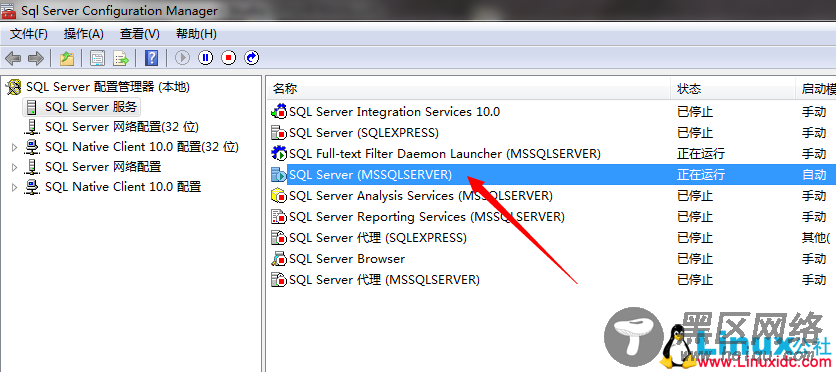Click the SQL Server Browser service icon
Image resolution: width=836 pixels, height=372 pixels.
(x=279, y=258)
